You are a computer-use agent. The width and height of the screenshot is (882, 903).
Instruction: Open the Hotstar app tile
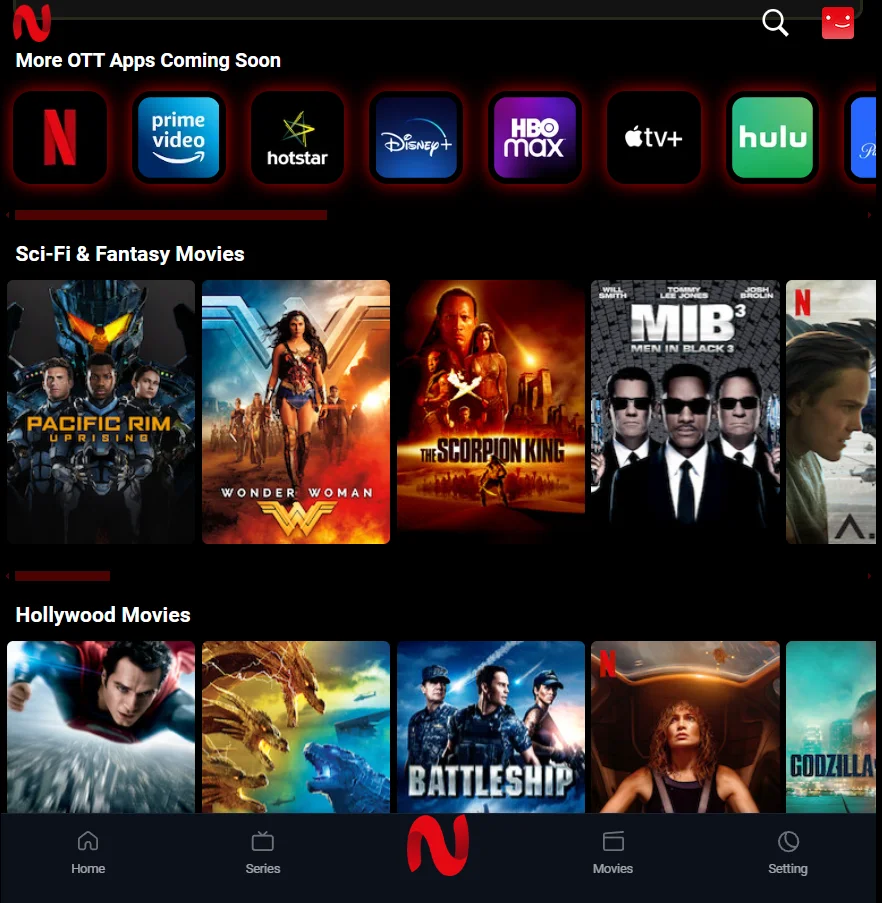[x=297, y=138]
